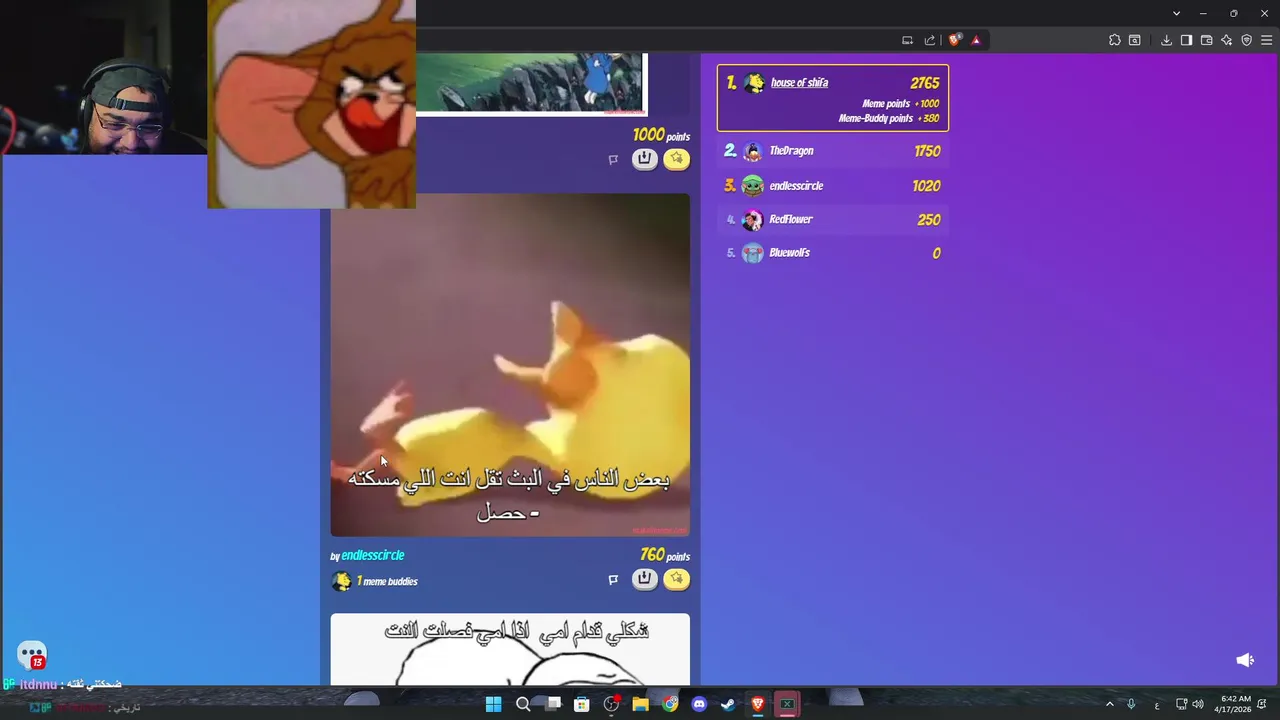Expand the tab list chevron in the title bar
This screenshot has width=1280, height=720.
click(1176, 13)
